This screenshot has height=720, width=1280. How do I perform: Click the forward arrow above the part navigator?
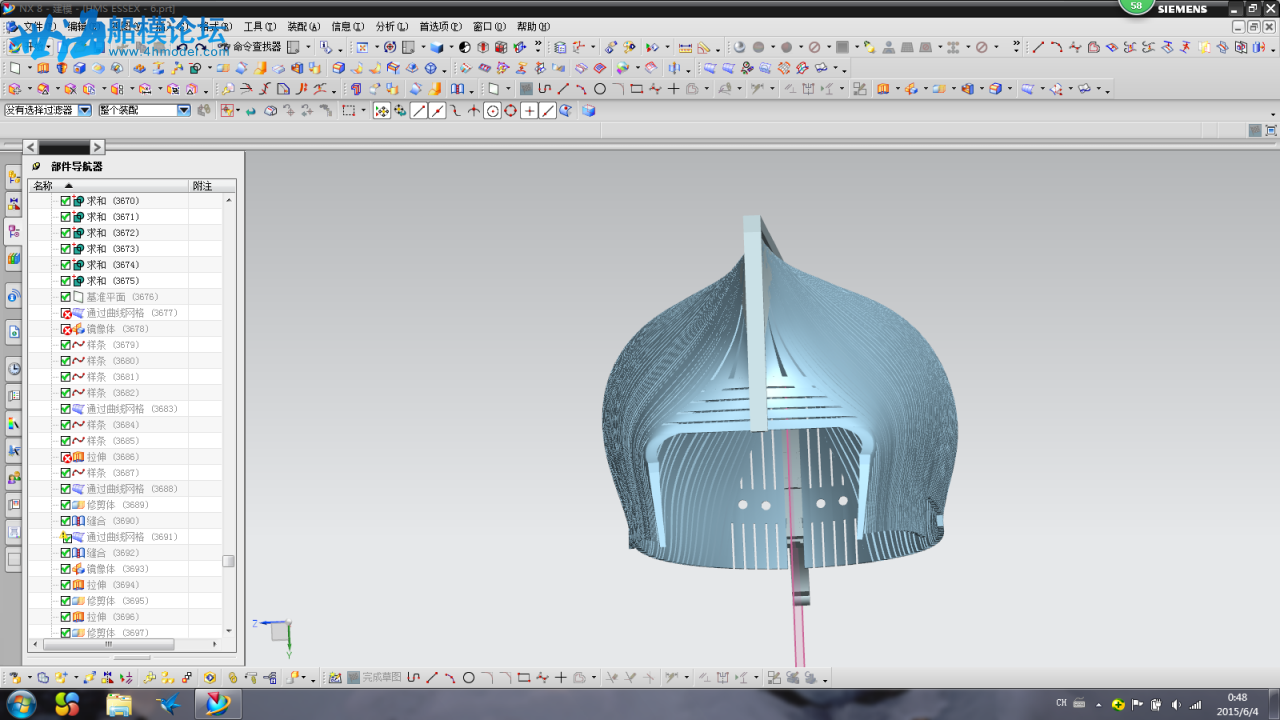click(97, 147)
